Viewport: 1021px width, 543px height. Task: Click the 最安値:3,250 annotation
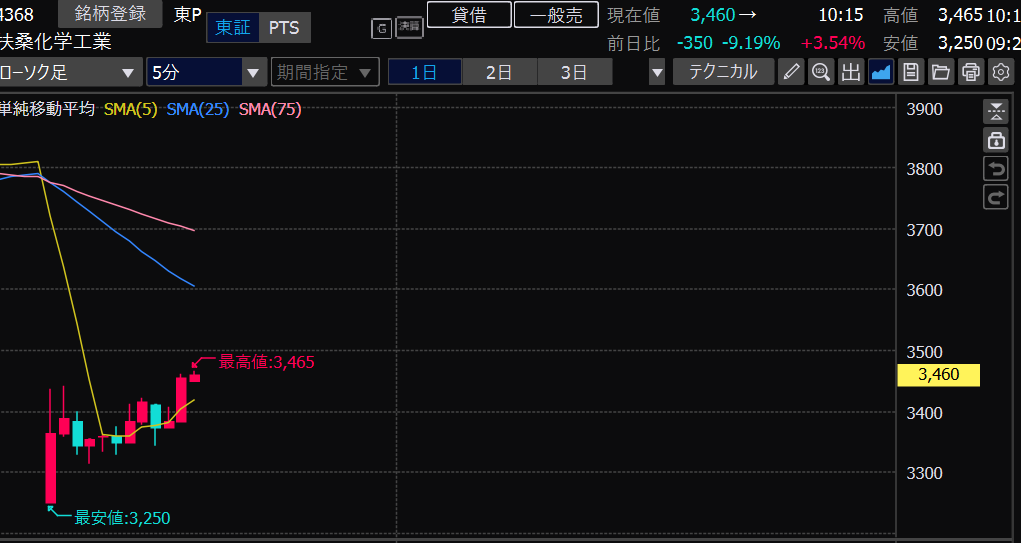(122, 518)
